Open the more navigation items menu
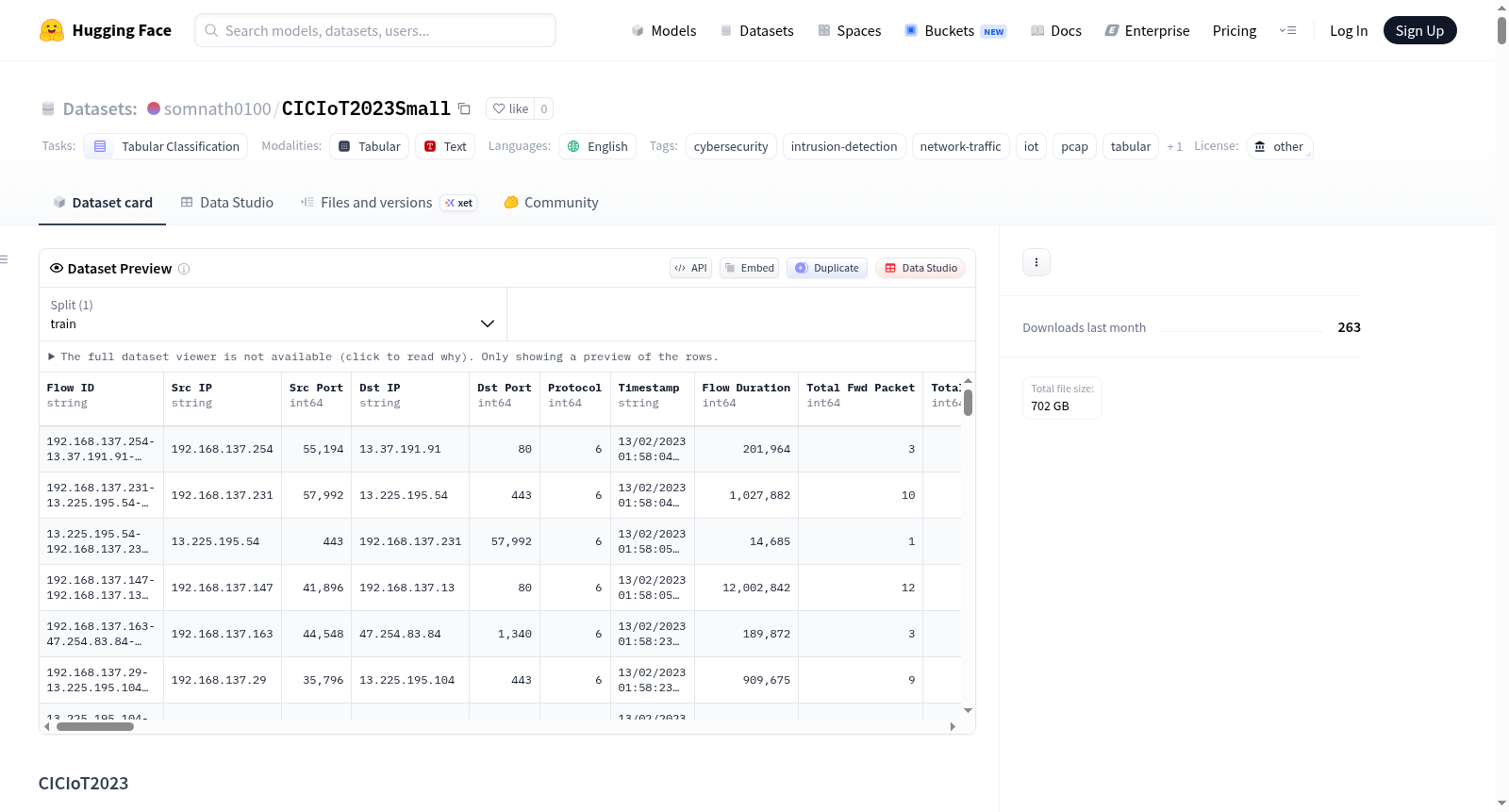This screenshot has height=812, width=1509. (1287, 30)
